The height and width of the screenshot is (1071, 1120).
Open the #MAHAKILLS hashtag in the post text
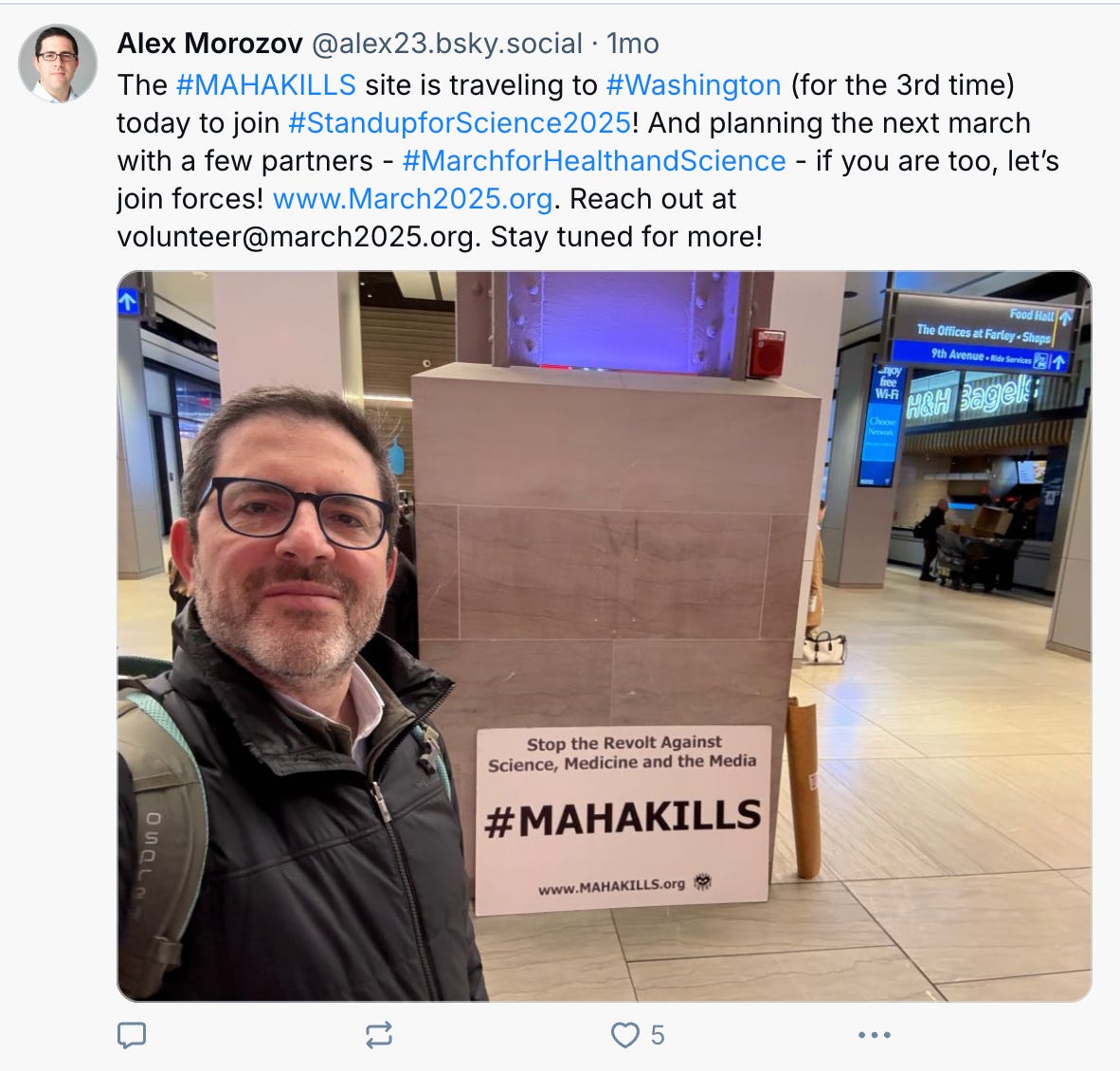pos(265,85)
